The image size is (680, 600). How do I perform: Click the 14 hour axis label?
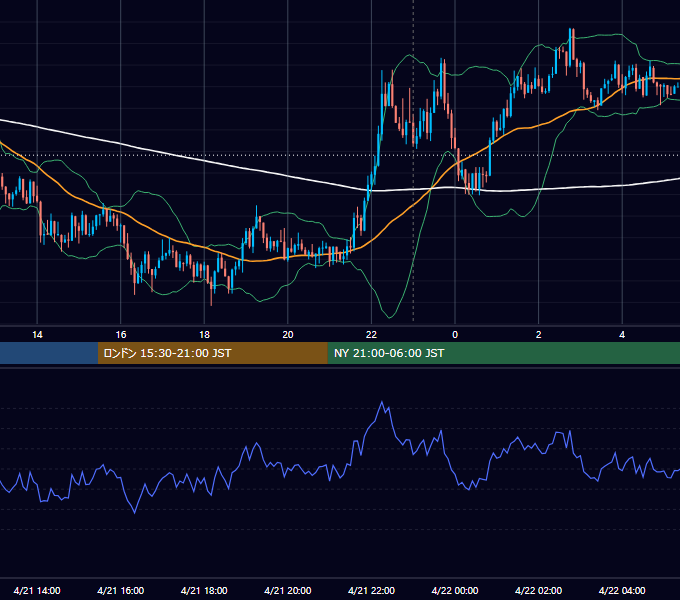click(37, 335)
